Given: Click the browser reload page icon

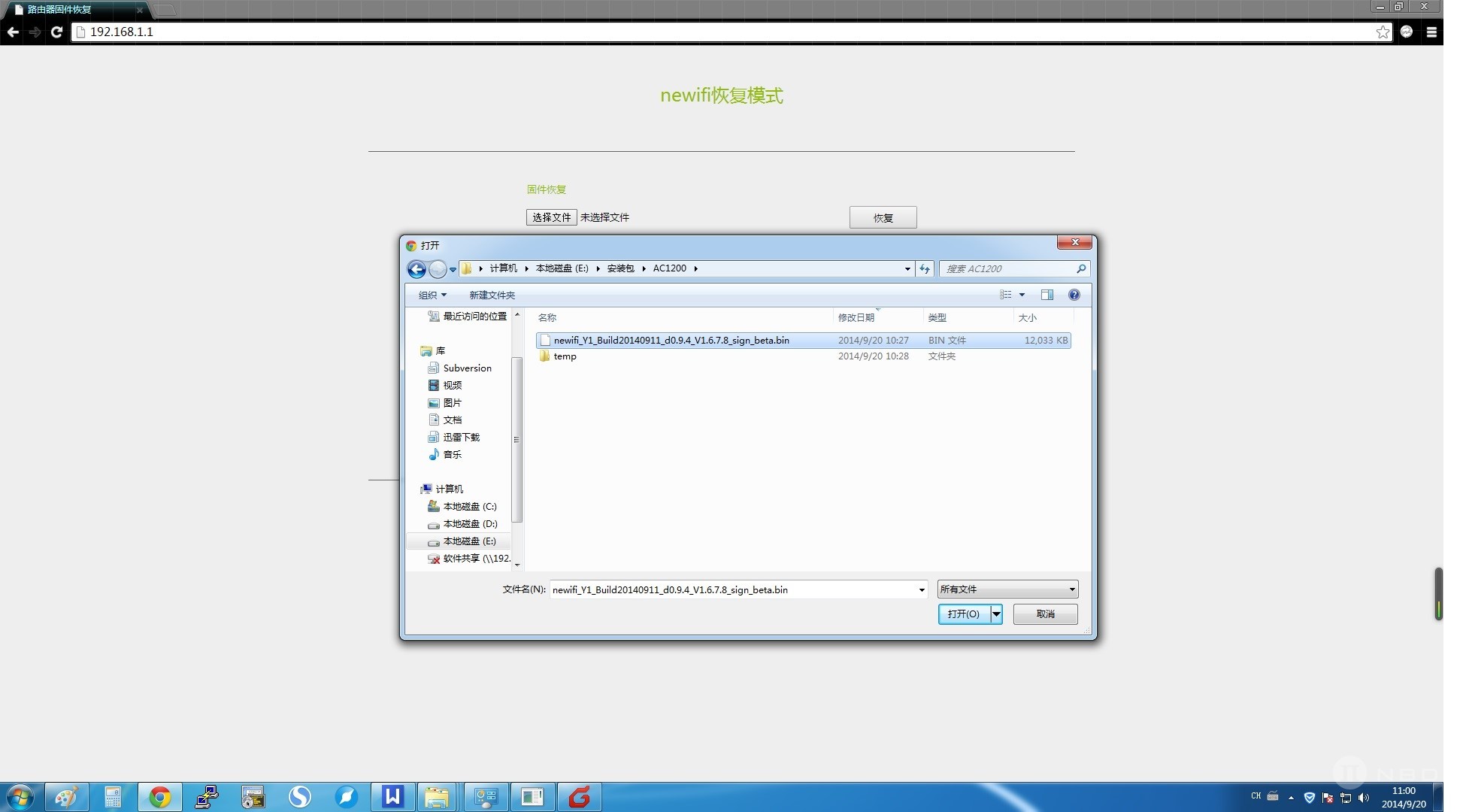Looking at the screenshot, I should [x=56, y=32].
